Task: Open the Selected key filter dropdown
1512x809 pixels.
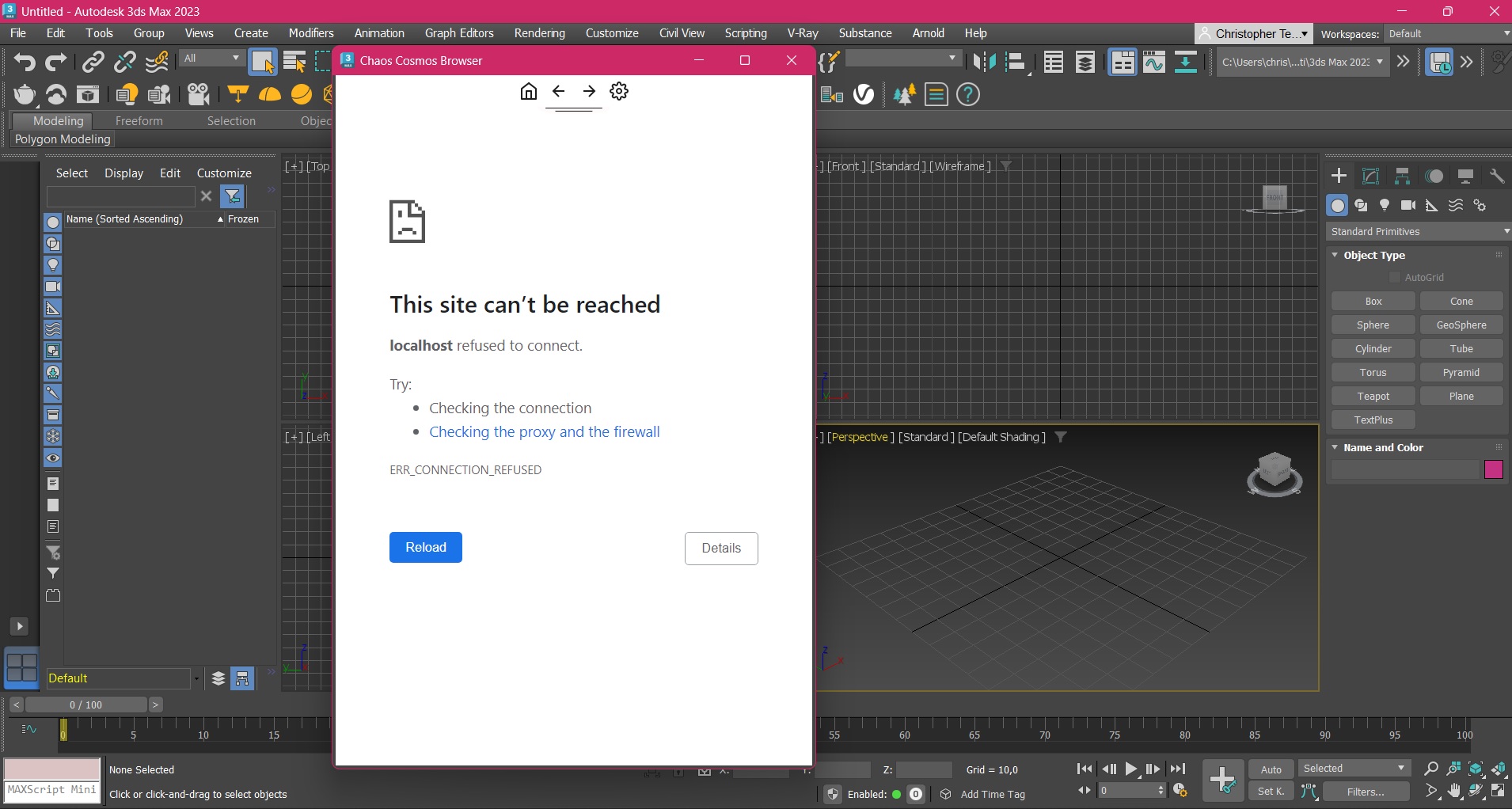Action: point(1354,769)
